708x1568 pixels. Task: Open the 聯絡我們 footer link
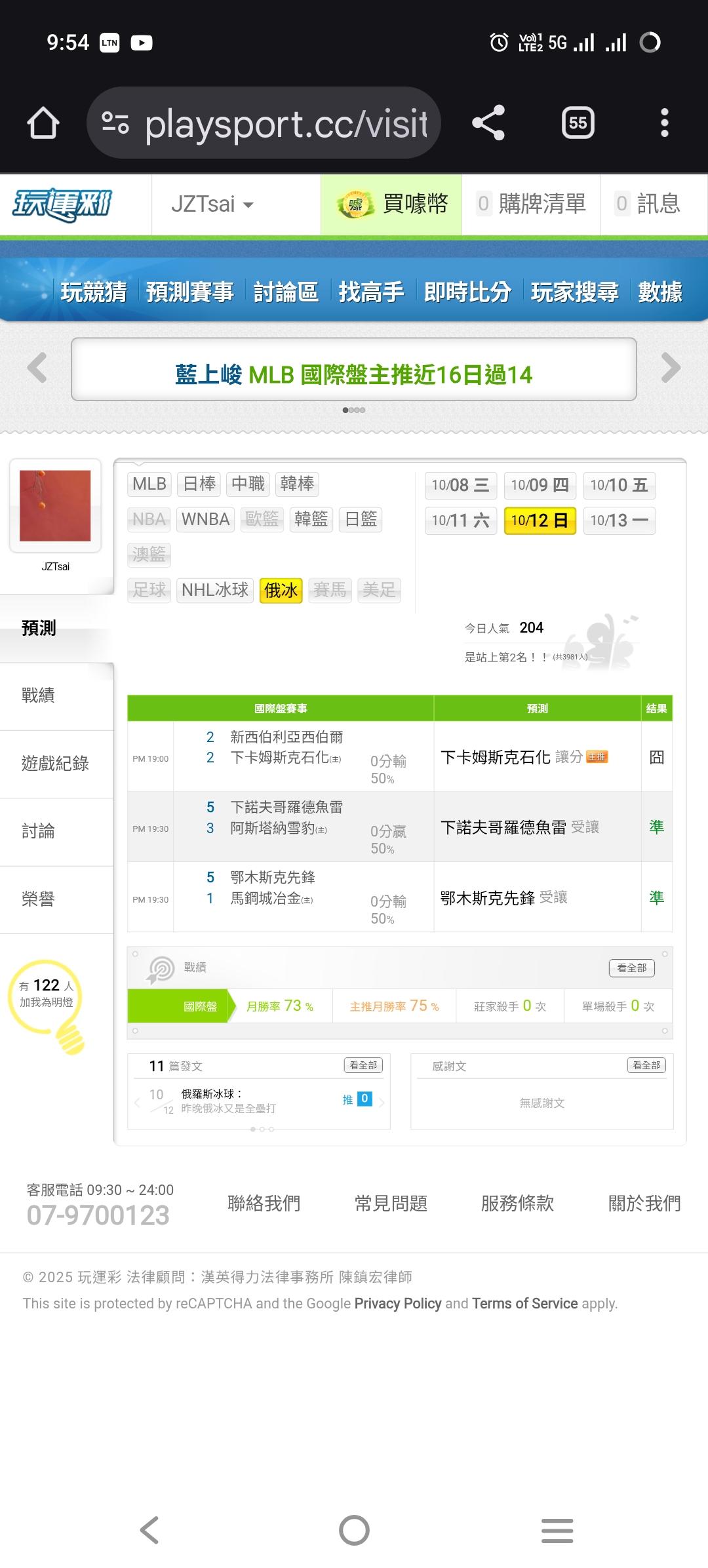tap(264, 1203)
